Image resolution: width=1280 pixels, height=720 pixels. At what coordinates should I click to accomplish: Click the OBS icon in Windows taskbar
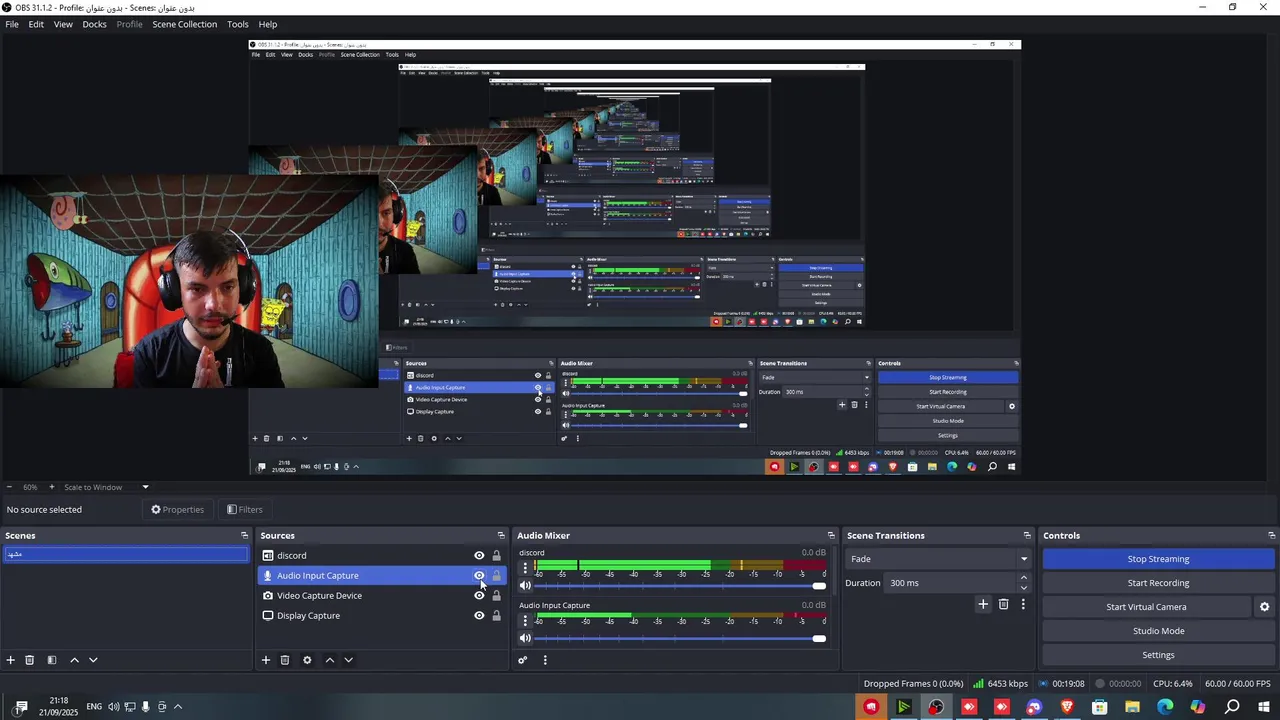click(936, 707)
